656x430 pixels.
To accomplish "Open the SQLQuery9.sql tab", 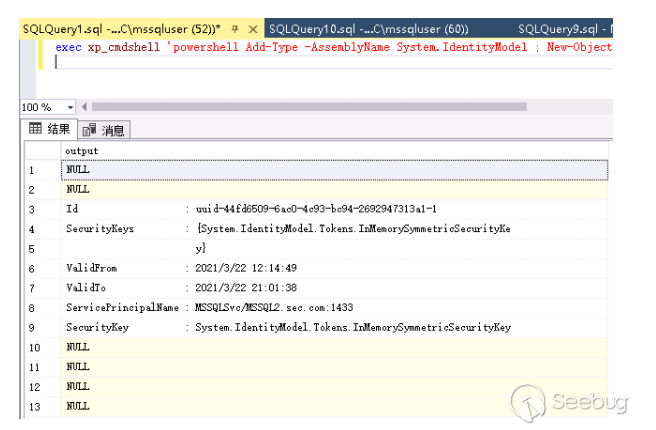I will [564, 29].
